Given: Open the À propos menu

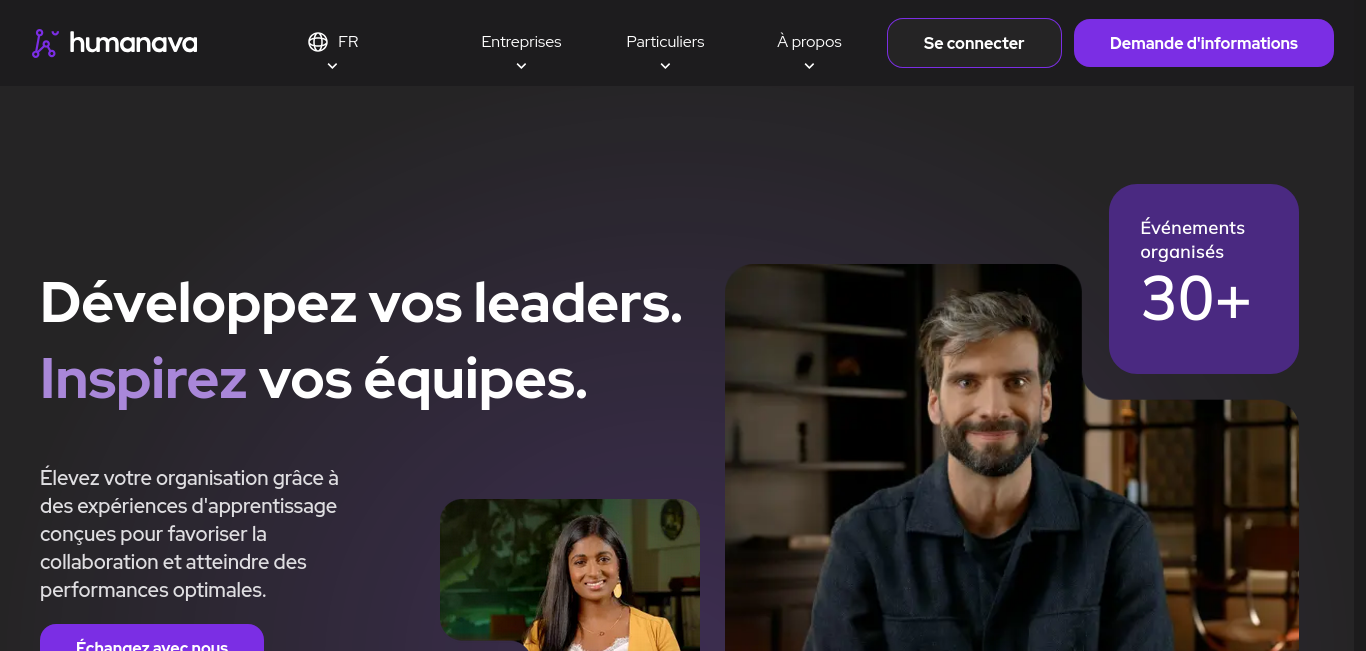Looking at the screenshot, I should (809, 42).
